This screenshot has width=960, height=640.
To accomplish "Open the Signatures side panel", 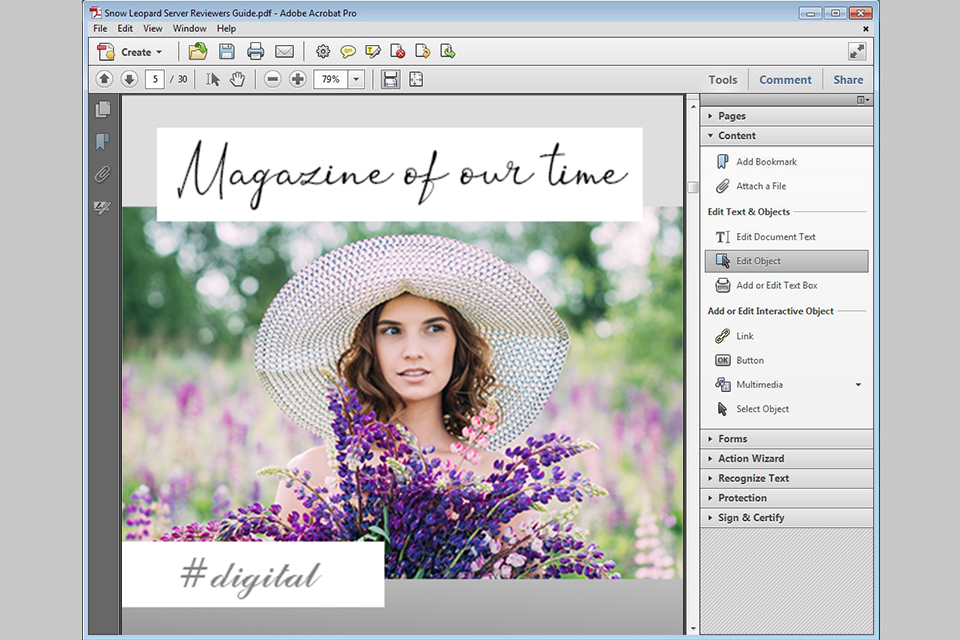I will [x=103, y=208].
